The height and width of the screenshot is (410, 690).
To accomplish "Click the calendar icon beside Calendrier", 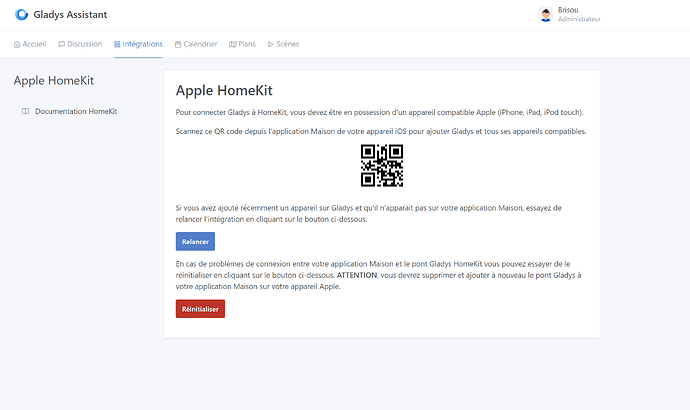I will (x=178, y=44).
